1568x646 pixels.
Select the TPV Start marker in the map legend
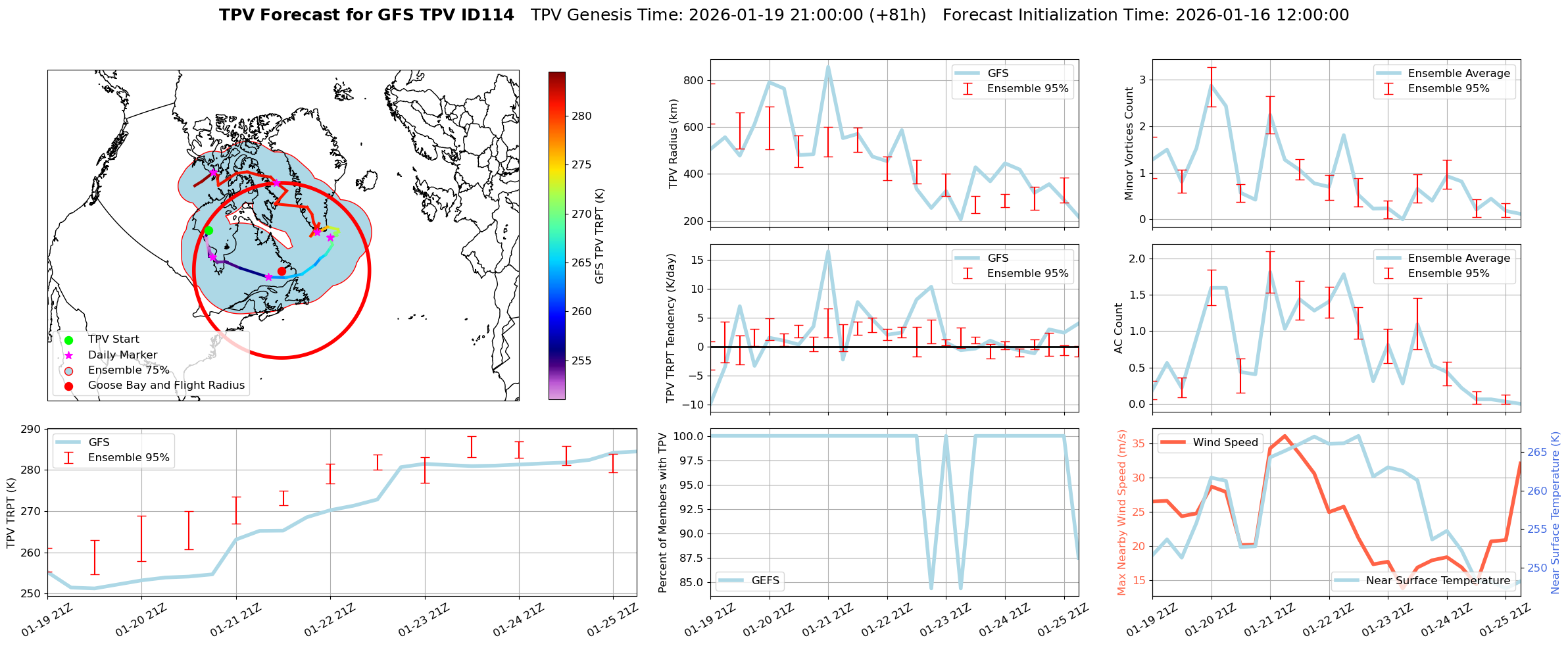[69, 340]
